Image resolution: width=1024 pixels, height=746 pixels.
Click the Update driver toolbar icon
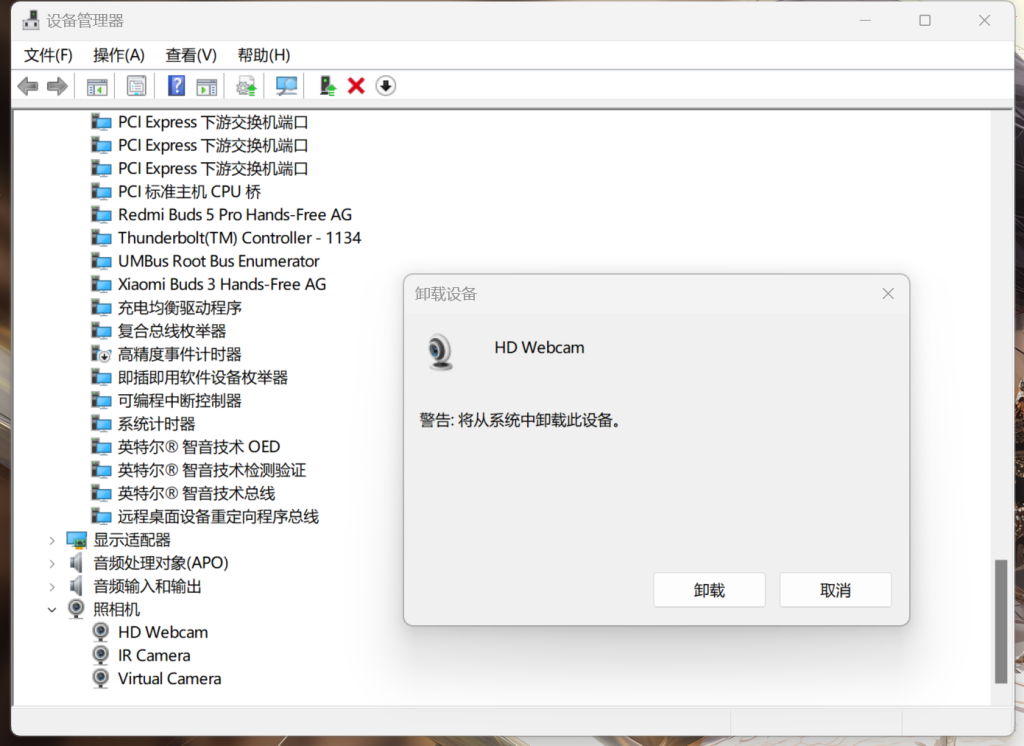point(246,87)
